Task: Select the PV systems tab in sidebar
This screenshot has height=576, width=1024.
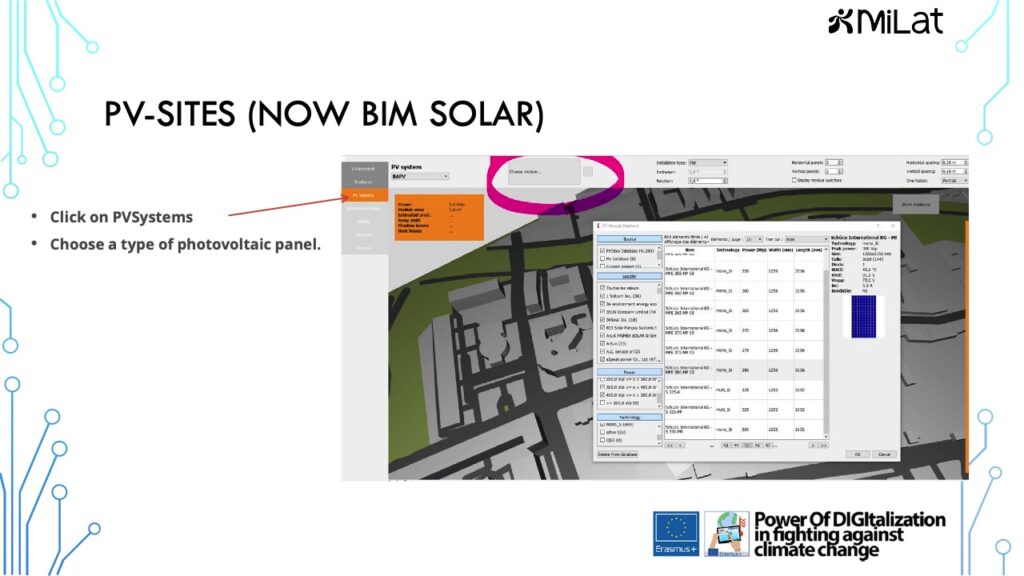Action: [x=363, y=195]
